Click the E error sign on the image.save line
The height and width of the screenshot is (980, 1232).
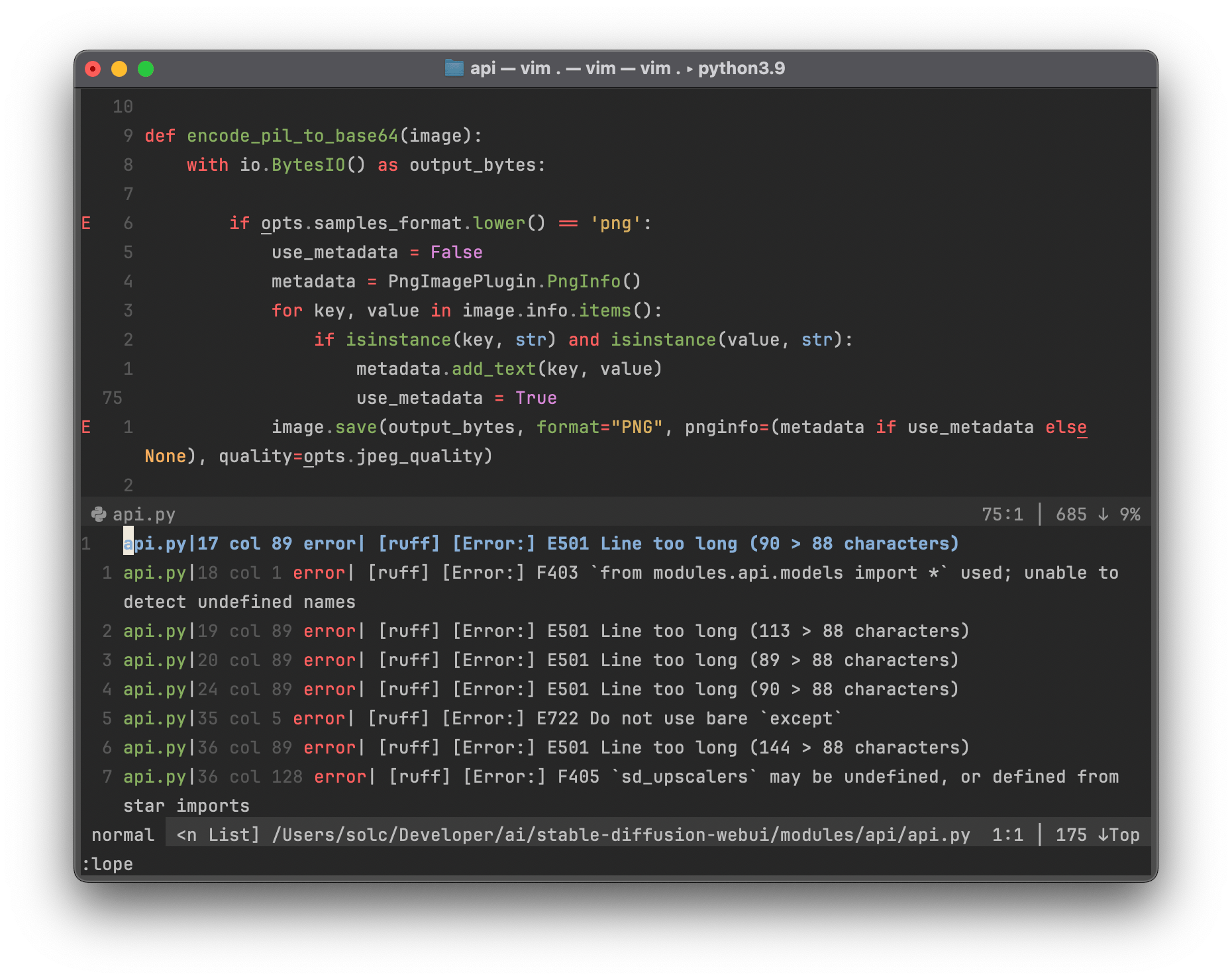coord(86,427)
